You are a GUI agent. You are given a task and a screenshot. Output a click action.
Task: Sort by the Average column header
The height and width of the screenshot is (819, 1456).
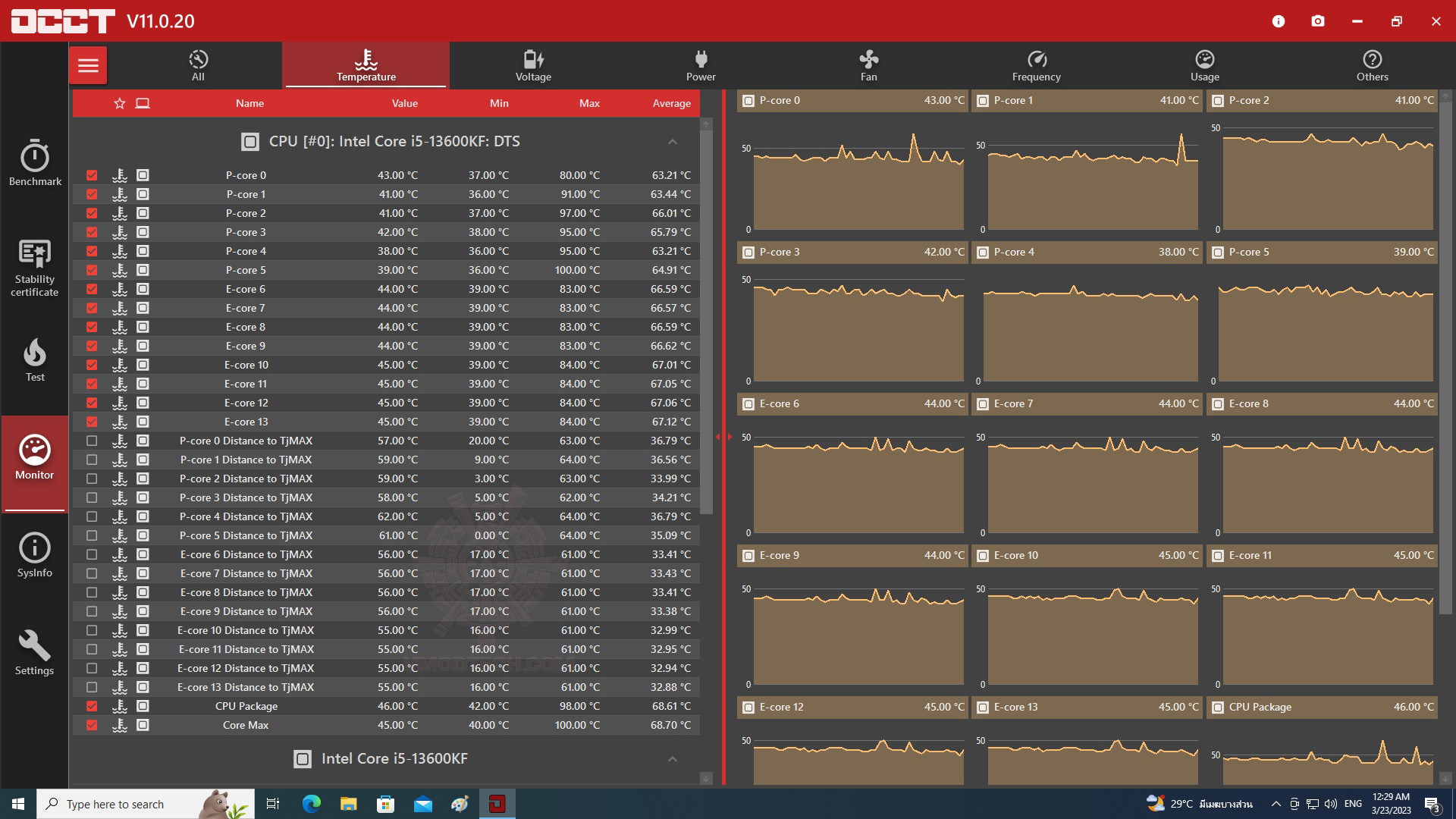click(x=671, y=103)
